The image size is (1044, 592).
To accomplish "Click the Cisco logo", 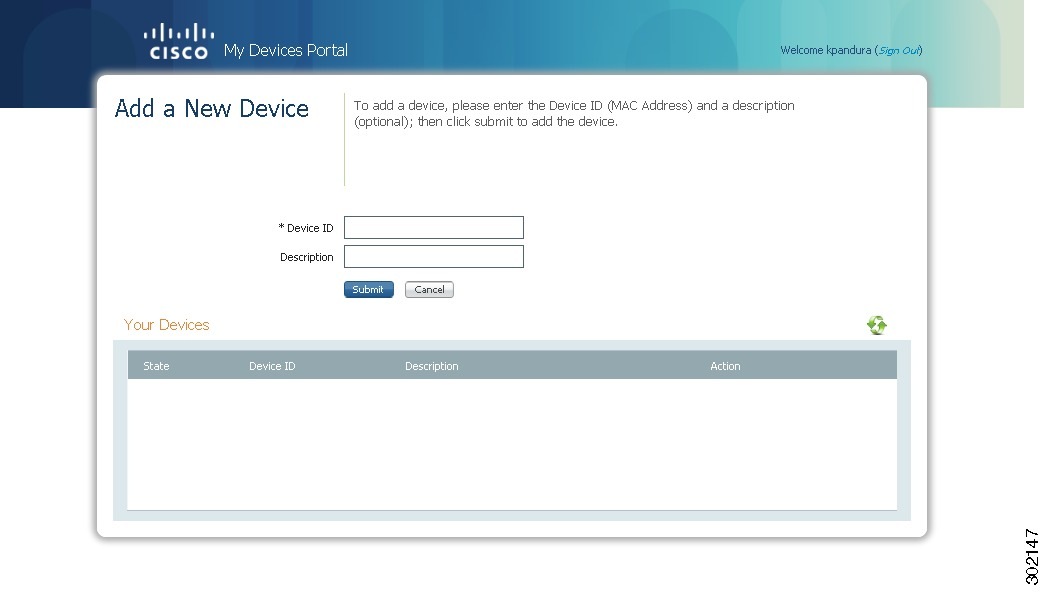I will (x=179, y=40).
